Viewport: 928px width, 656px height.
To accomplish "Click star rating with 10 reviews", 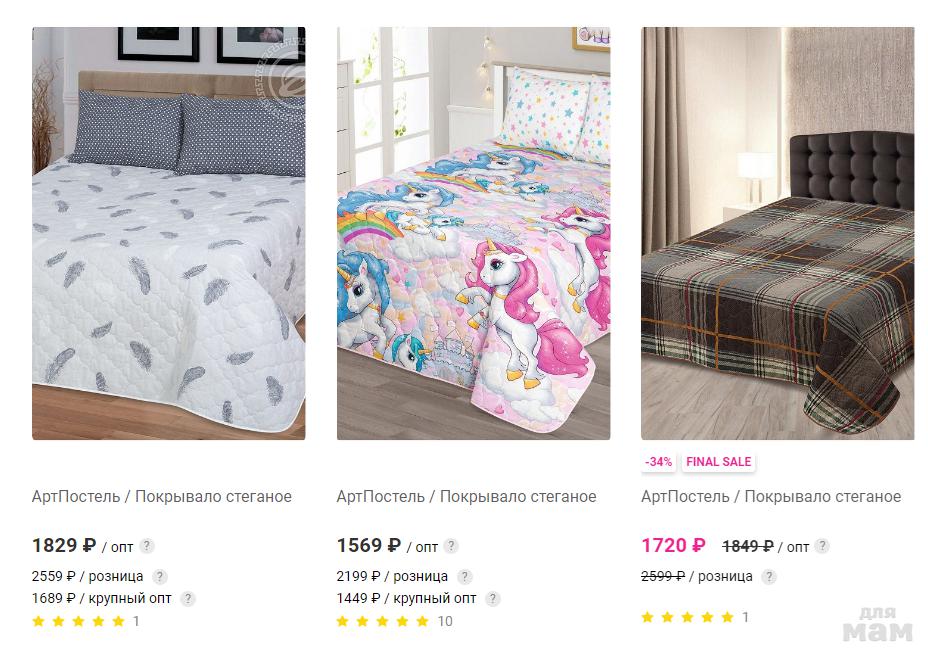I will [382, 621].
